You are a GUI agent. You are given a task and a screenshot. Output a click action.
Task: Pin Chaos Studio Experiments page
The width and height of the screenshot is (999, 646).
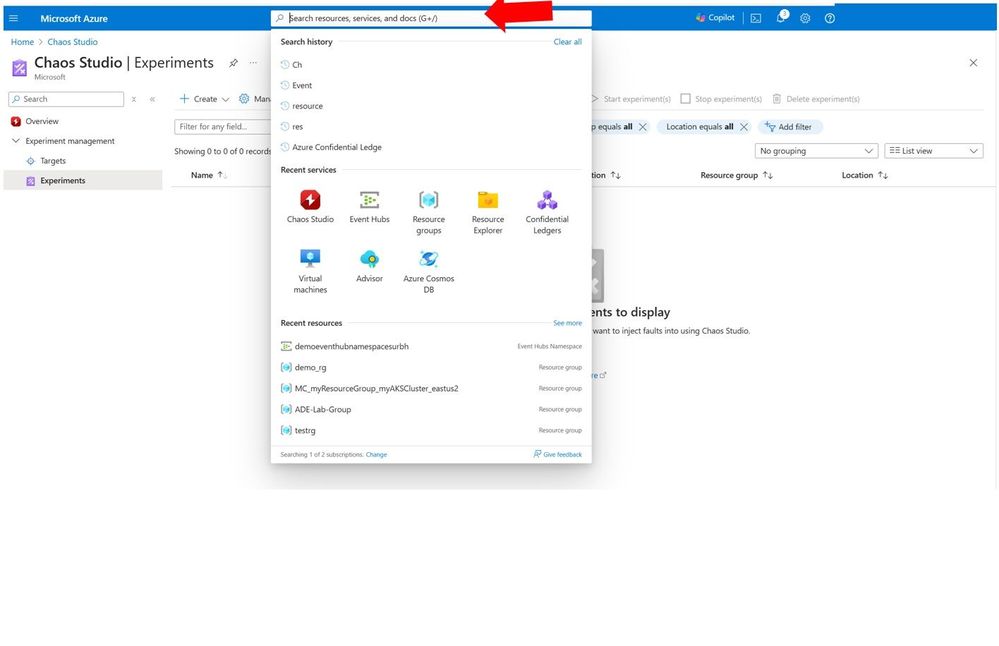click(x=234, y=62)
